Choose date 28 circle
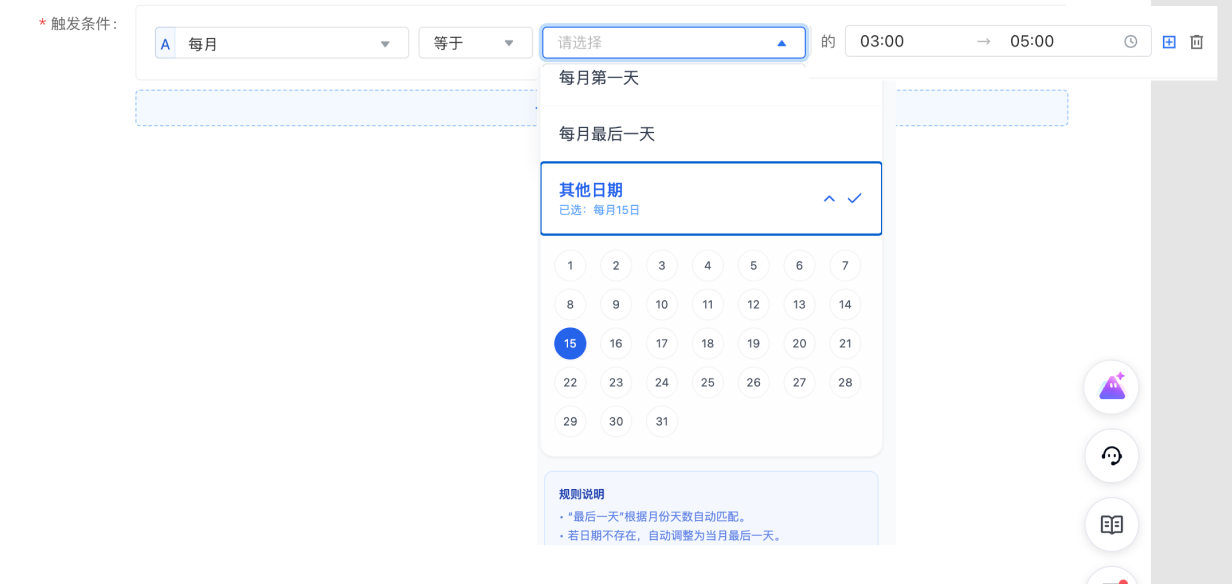 (845, 383)
